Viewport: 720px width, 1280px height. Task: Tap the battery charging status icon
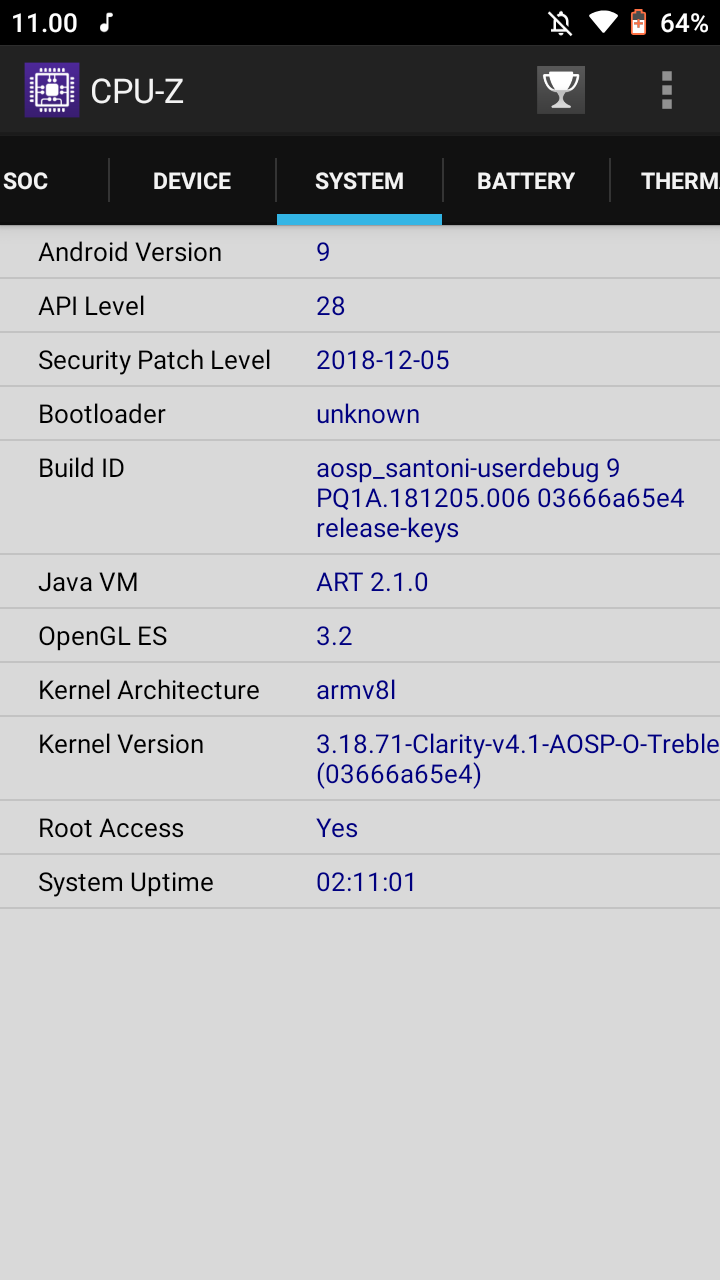tap(638, 23)
